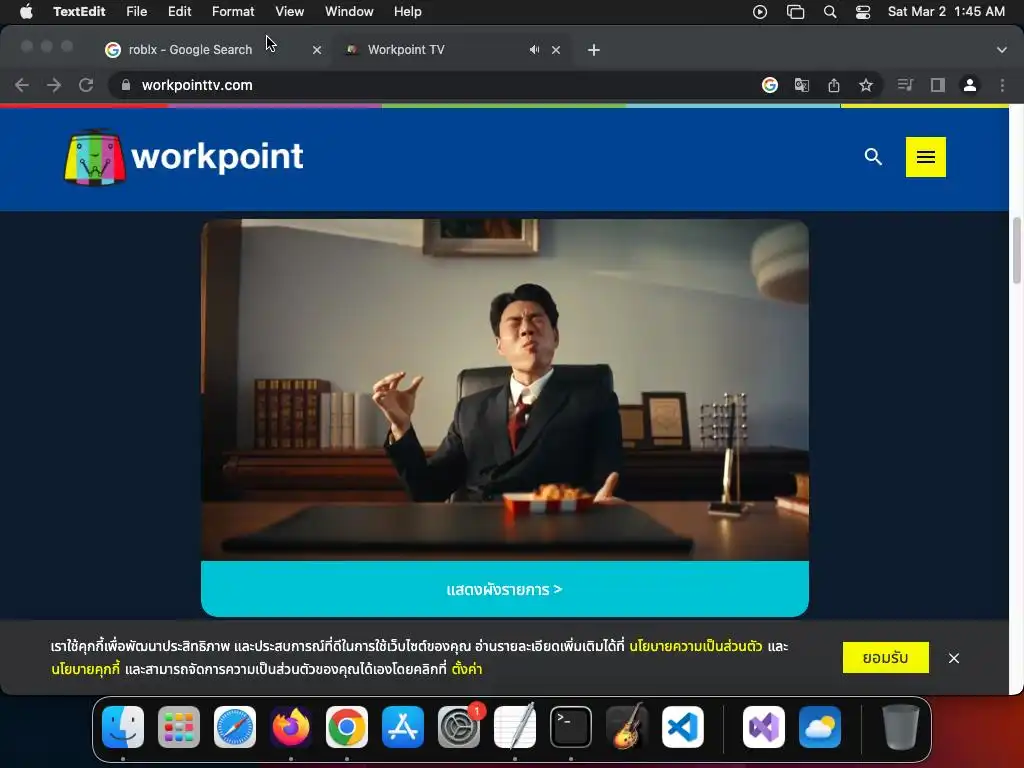This screenshot has width=1024, height=768.
Task: Open the File menu
Action: pos(136,12)
